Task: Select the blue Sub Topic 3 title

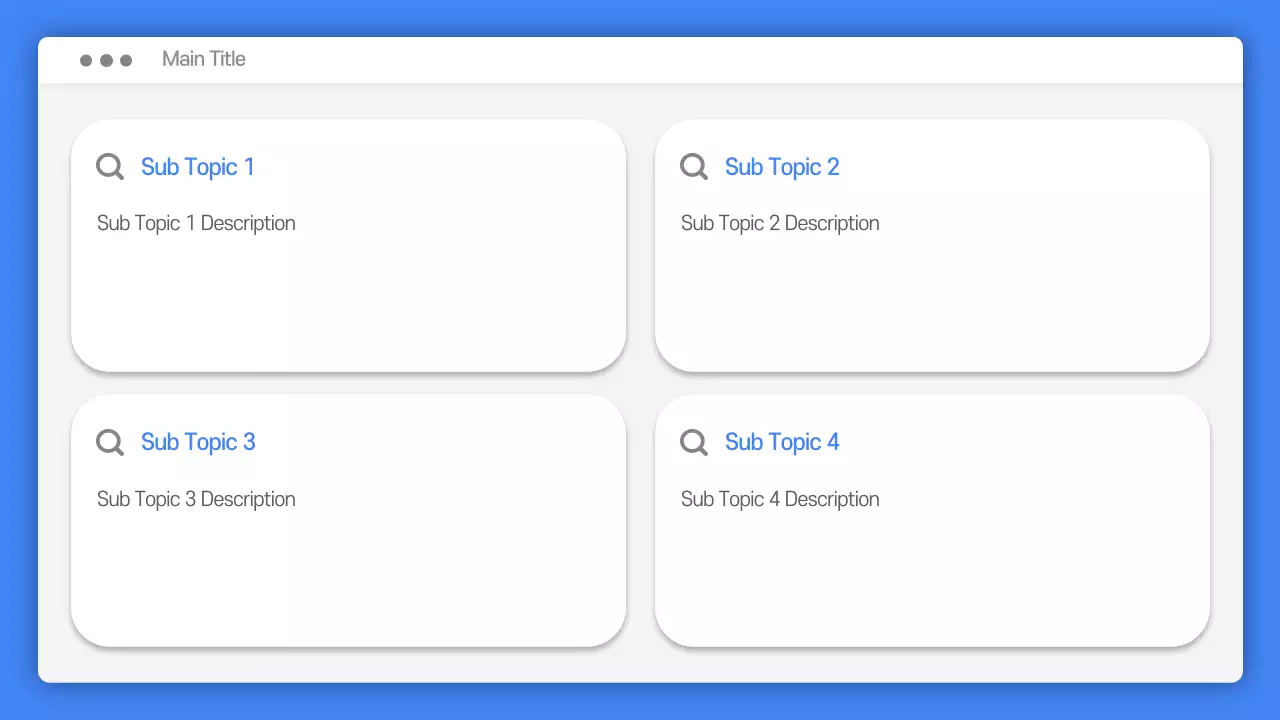Action: (198, 442)
